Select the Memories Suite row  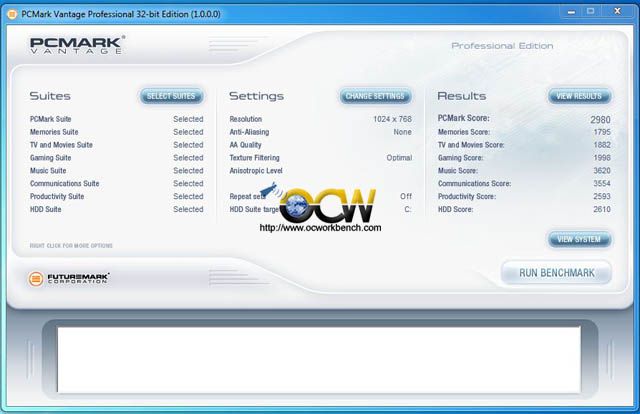click(x=116, y=132)
